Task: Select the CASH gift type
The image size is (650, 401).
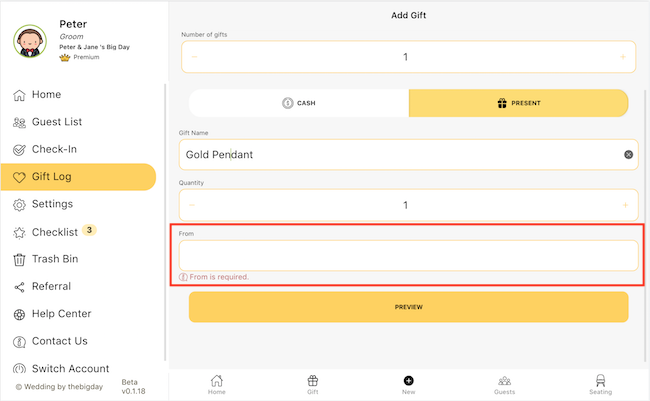Action: tap(299, 103)
